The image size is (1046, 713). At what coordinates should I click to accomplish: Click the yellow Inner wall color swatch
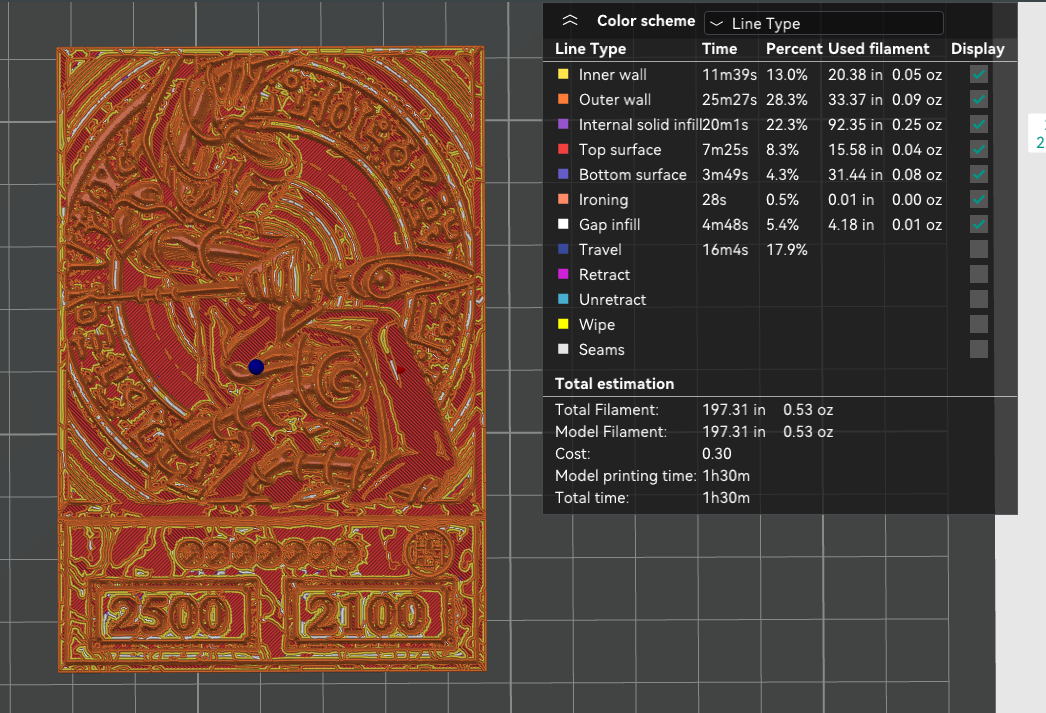tap(563, 74)
